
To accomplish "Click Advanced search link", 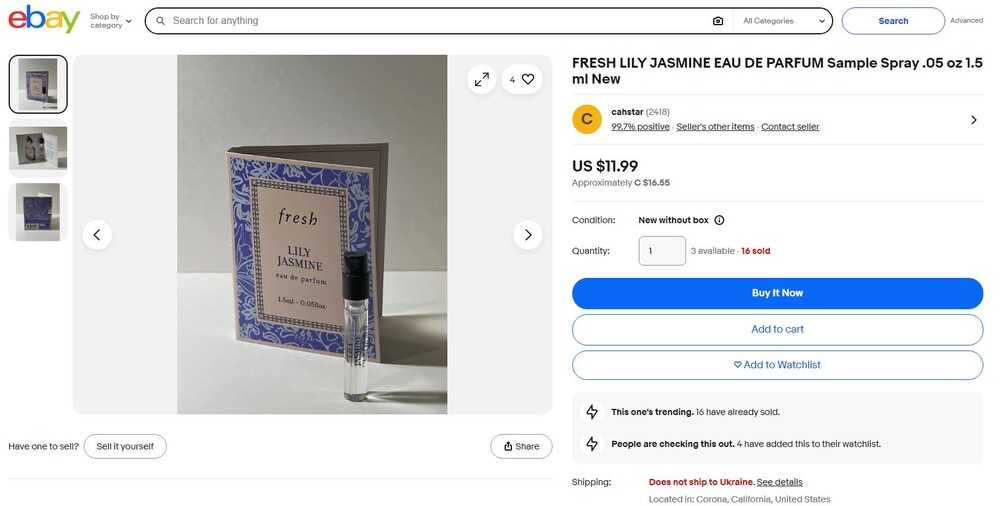I will tap(966, 21).
